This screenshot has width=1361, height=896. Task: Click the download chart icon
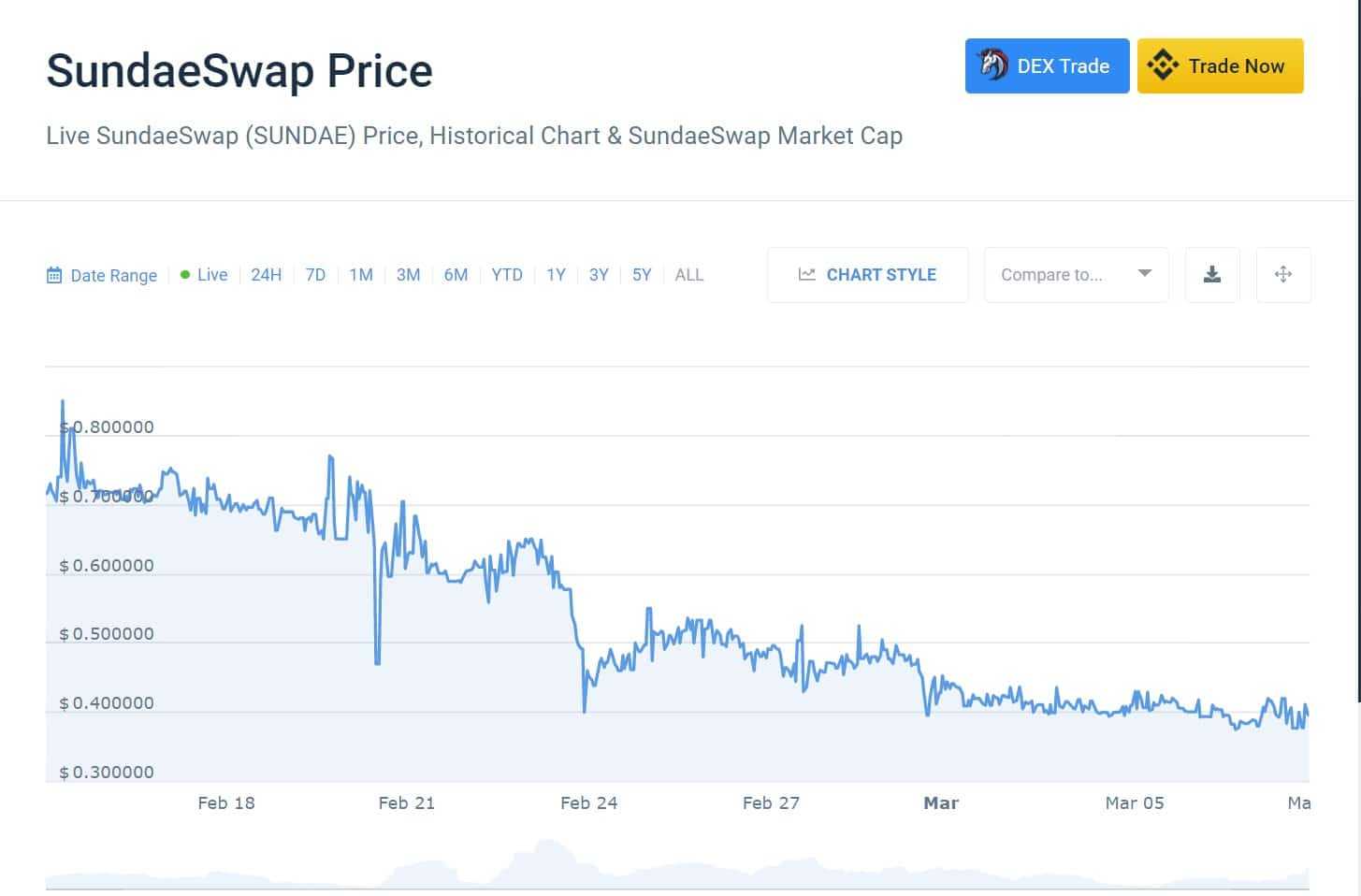(x=1211, y=275)
